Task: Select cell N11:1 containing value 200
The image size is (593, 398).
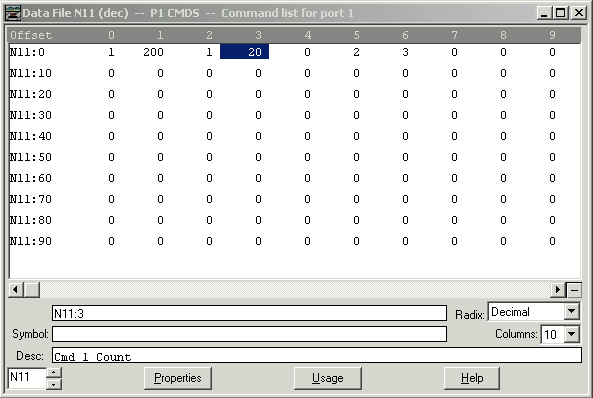Action: 153,52
